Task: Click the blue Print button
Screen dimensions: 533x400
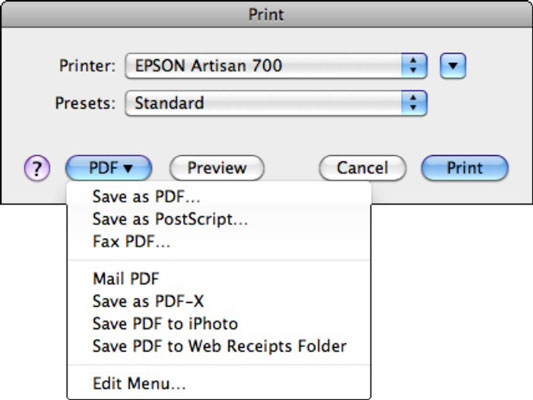Action: 465,168
